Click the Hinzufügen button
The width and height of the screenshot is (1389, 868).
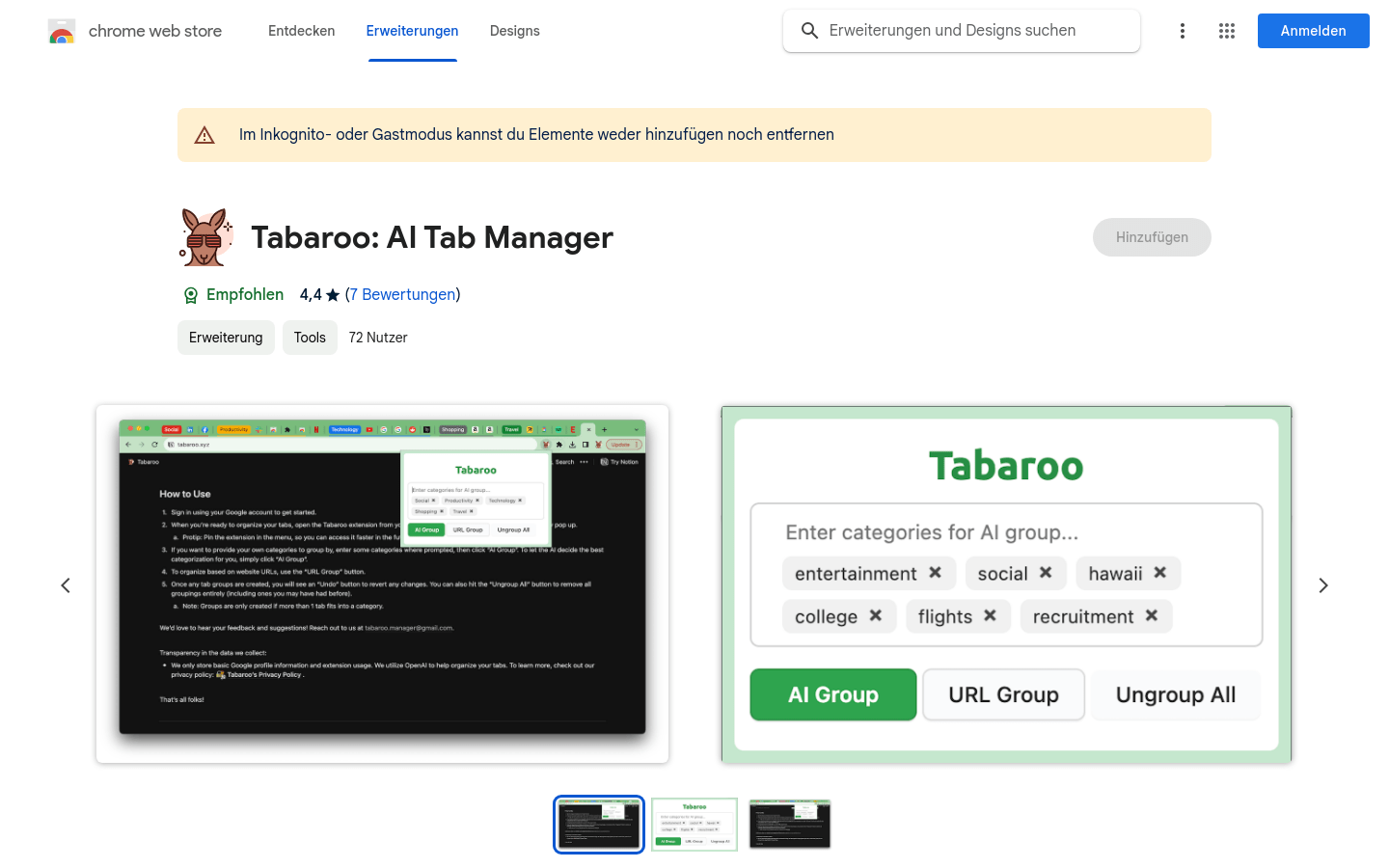[1152, 237]
